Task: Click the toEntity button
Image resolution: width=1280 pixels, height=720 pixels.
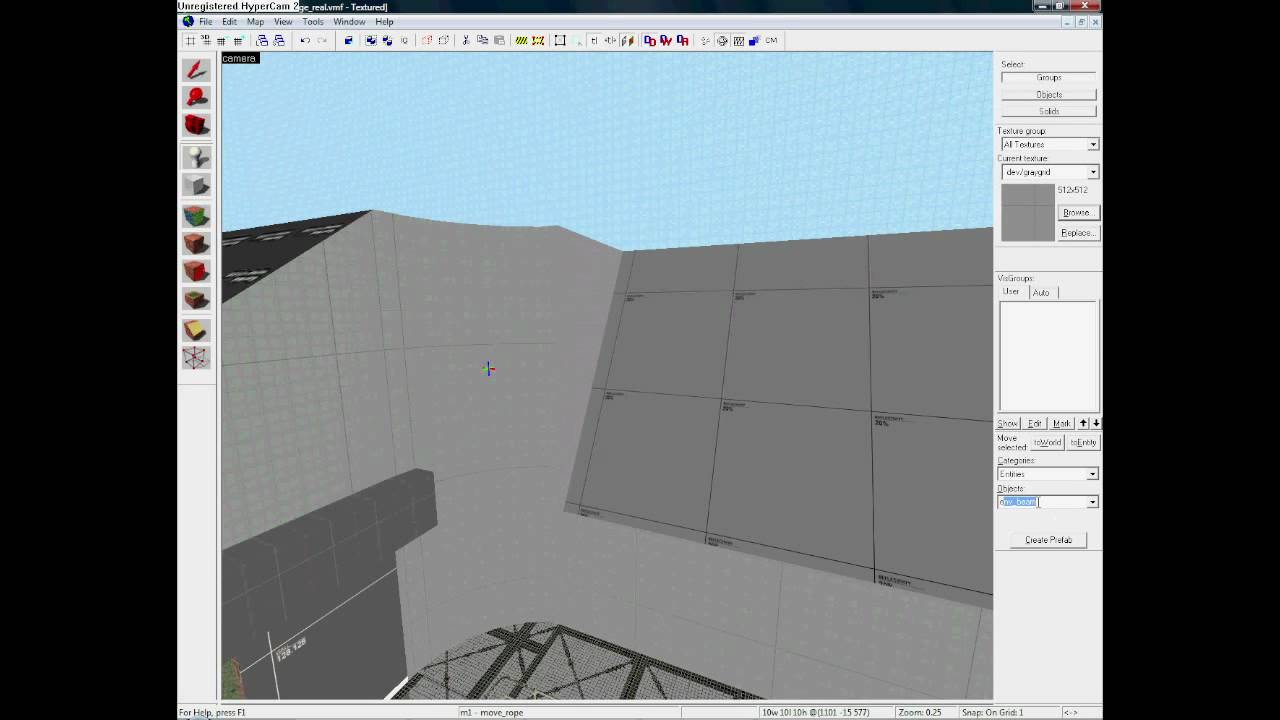Action: (1083, 442)
